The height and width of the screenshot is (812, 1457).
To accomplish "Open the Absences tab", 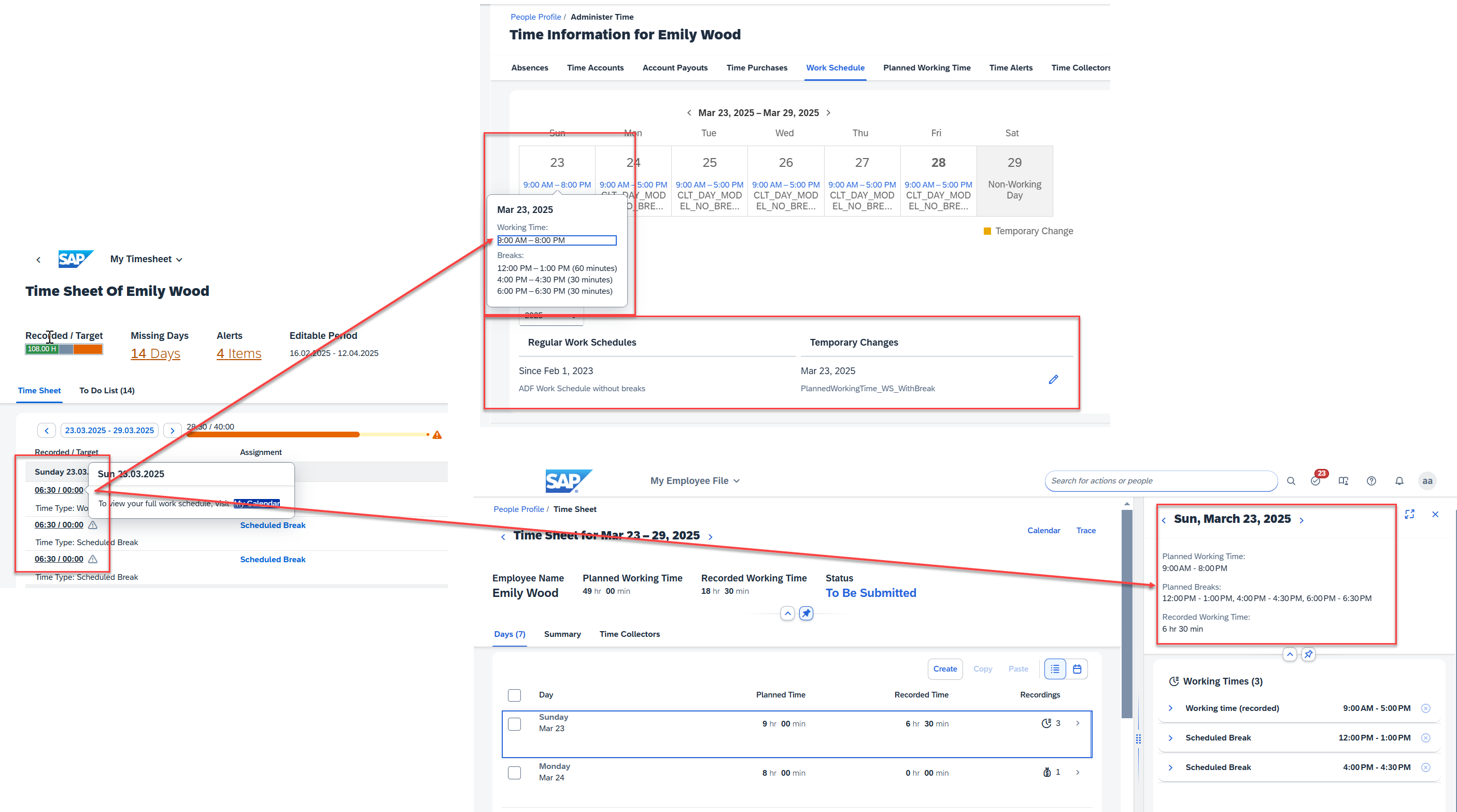I will (x=529, y=67).
